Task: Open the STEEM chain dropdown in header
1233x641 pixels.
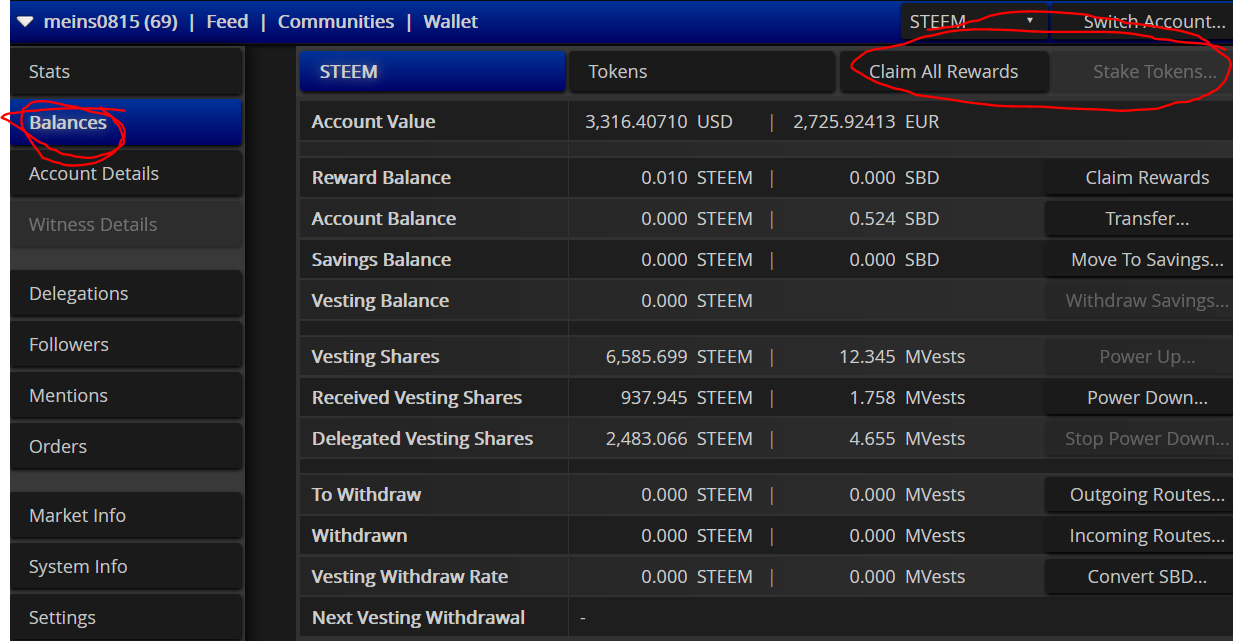Action: coord(974,22)
